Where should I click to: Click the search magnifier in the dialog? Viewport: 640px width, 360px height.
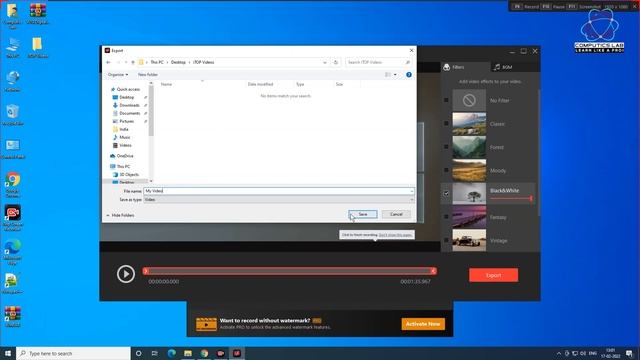(407, 62)
